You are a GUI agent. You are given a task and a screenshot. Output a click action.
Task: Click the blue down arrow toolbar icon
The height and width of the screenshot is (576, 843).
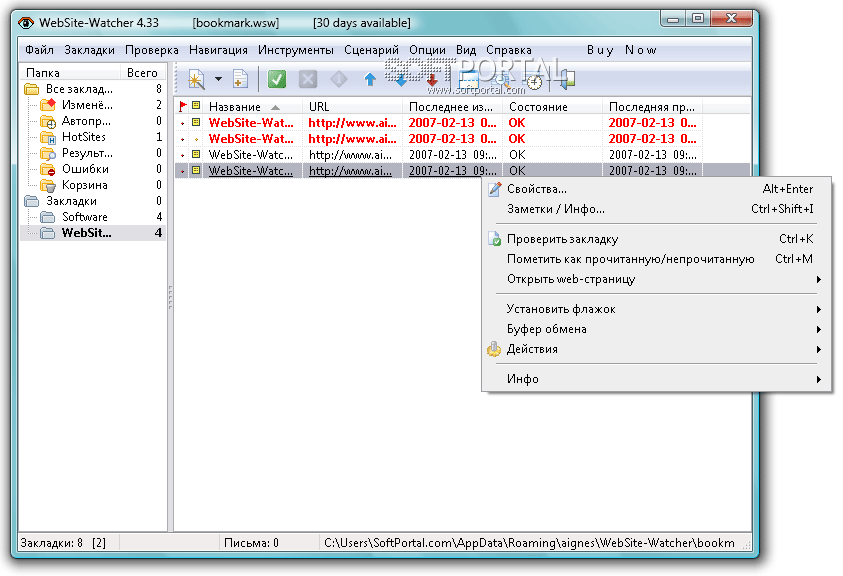pos(401,81)
